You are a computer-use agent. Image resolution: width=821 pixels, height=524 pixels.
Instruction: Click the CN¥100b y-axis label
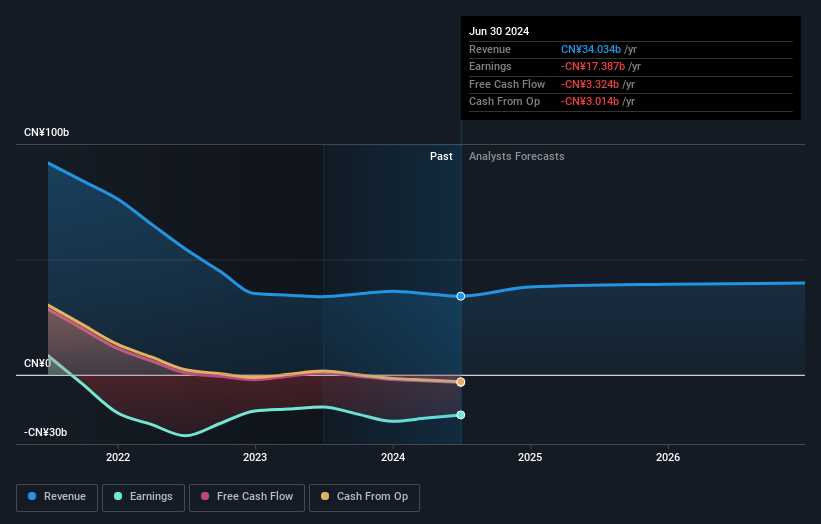(x=47, y=132)
